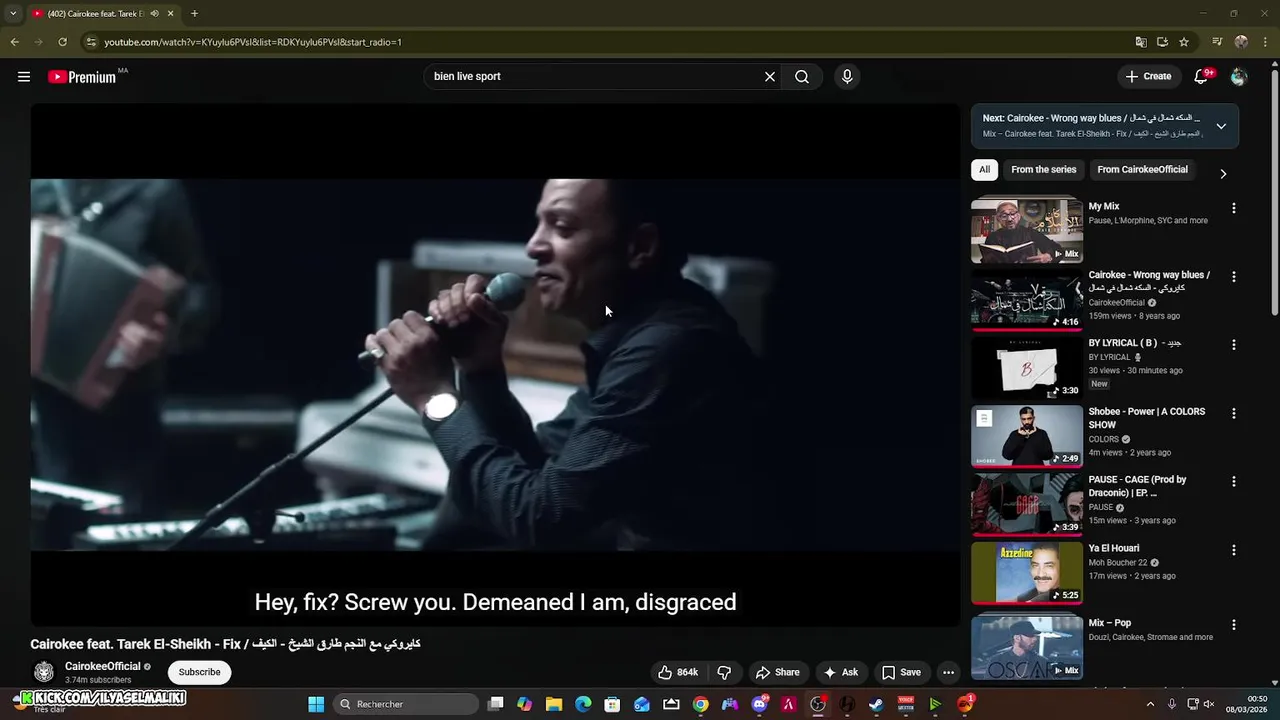The image size is (1280, 720).
Task: Open Steam from taskbar
Action: (876, 704)
